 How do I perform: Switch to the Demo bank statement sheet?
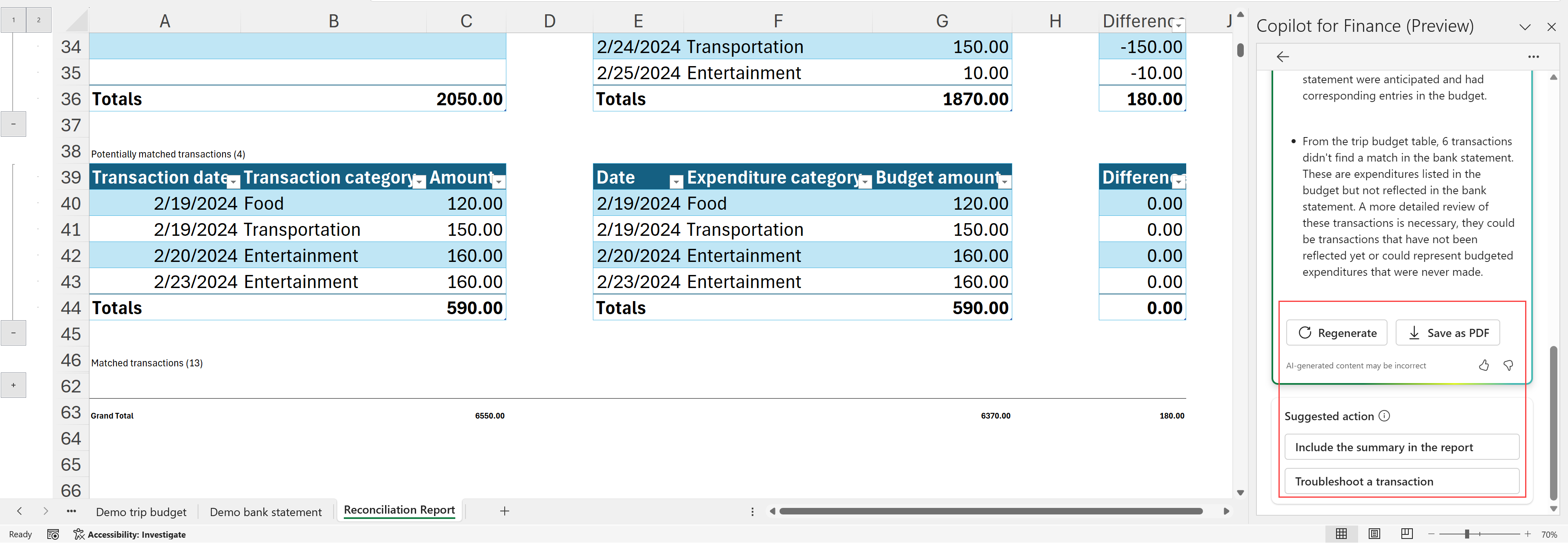[265, 512]
